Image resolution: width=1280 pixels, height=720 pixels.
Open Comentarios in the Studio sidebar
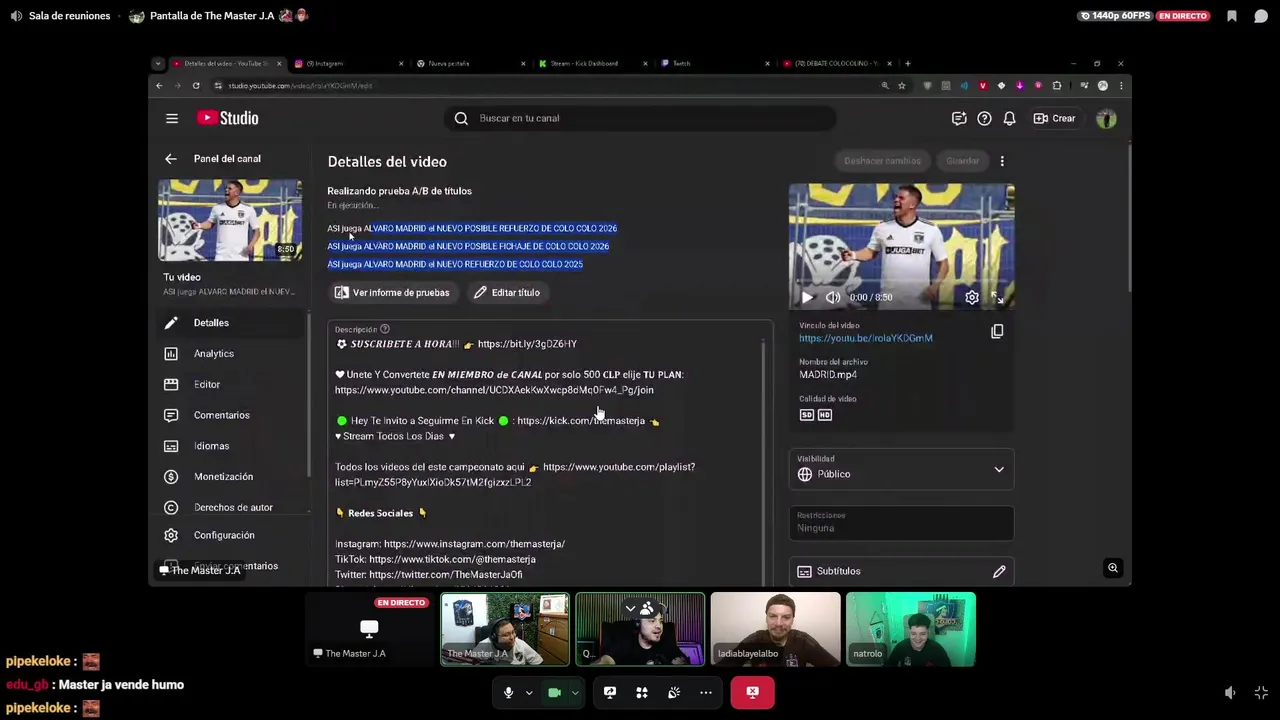coord(233,415)
